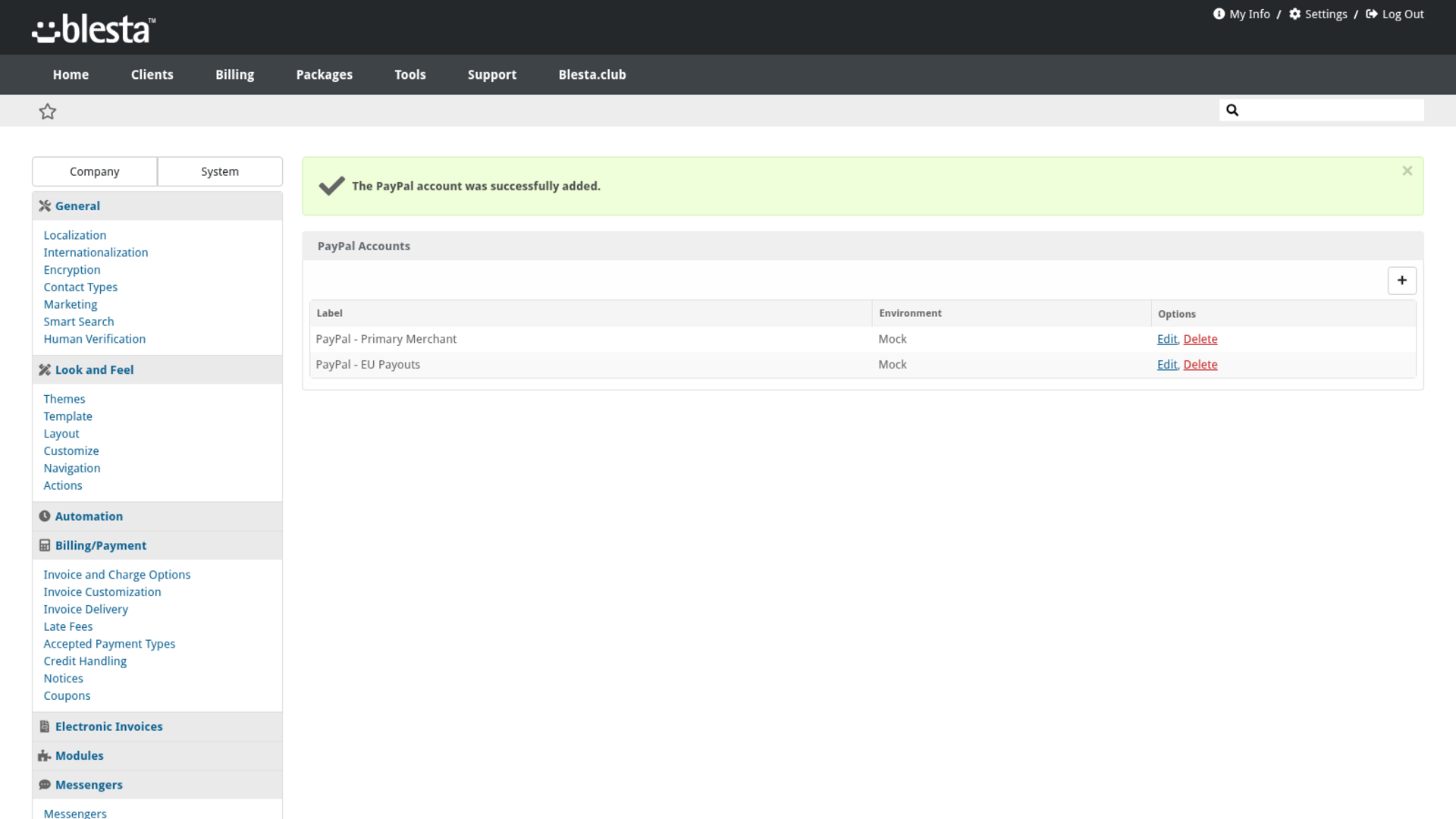Click the Look and Feel brush icon
Viewport: 1456px width, 819px height.
coord(45,370)
